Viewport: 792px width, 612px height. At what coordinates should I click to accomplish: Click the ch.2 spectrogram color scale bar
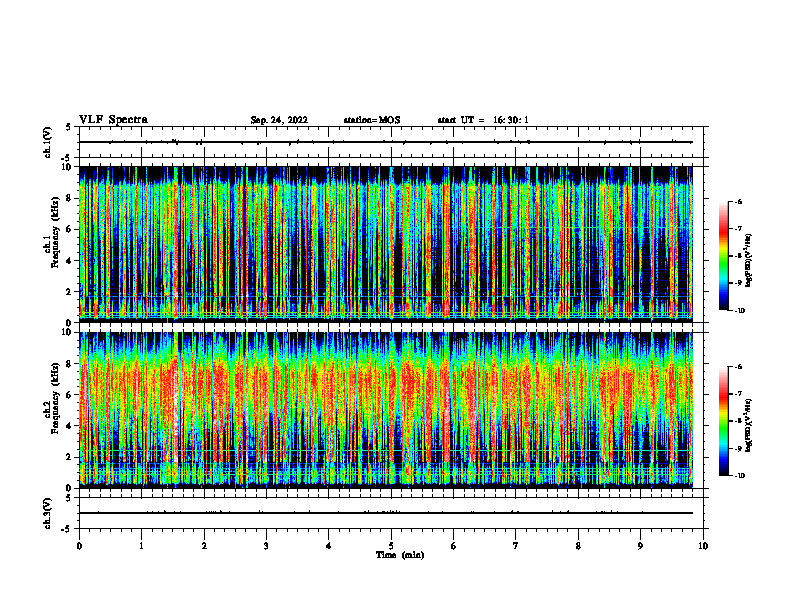coord(723,421)
